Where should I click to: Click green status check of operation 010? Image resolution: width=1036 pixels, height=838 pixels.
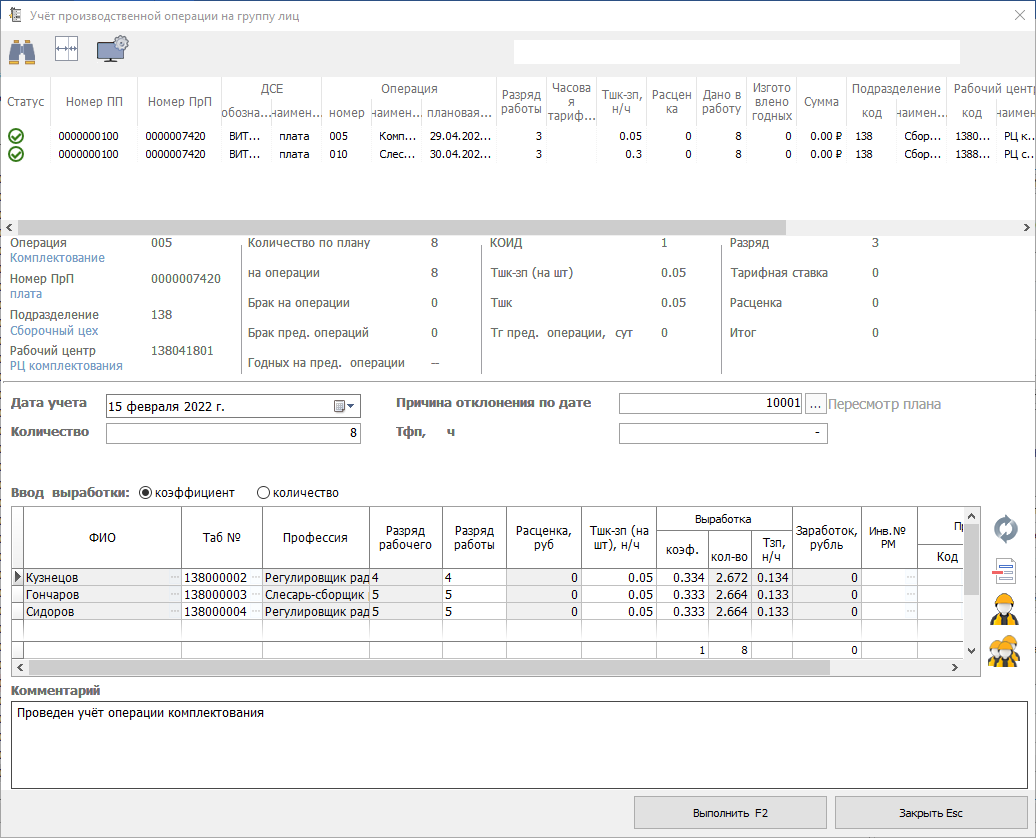[x=16, y=154]
